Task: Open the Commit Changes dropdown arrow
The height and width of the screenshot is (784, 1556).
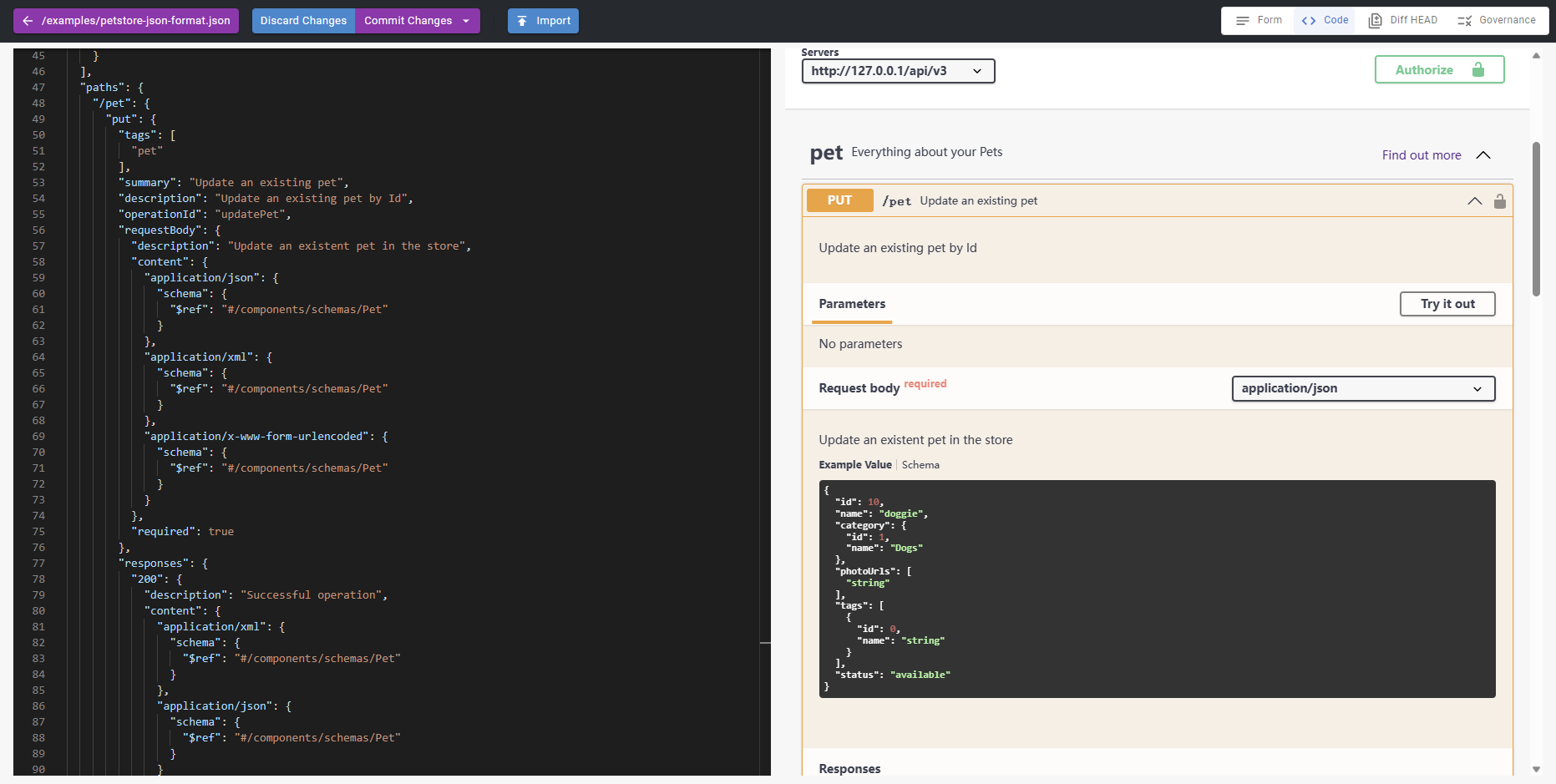Action: [x=466, y=21]
